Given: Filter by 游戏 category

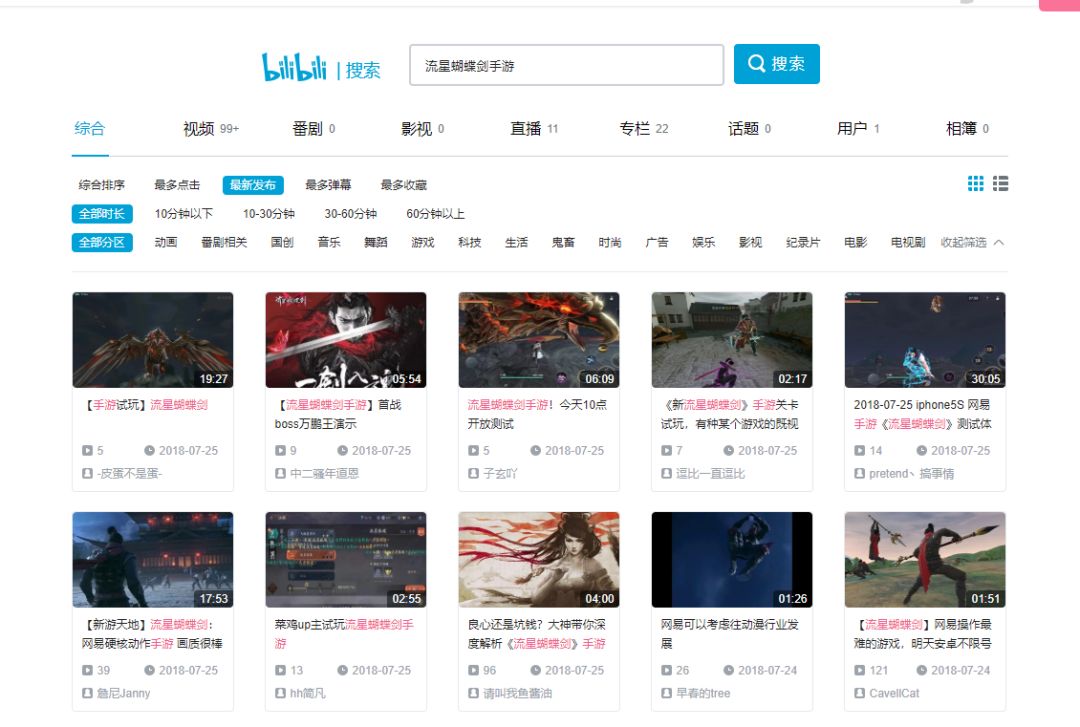Looking at the screenshot, I should pos(423,243).
